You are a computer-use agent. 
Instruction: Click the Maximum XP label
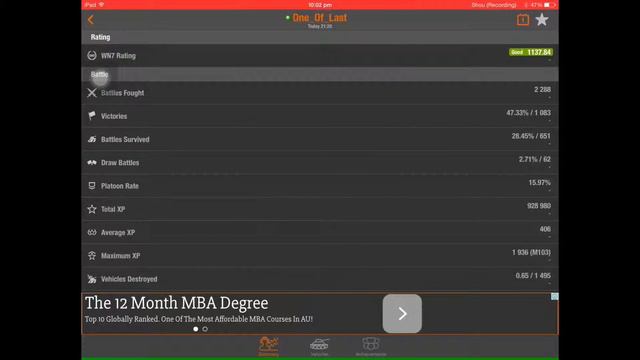coord(120,256)
